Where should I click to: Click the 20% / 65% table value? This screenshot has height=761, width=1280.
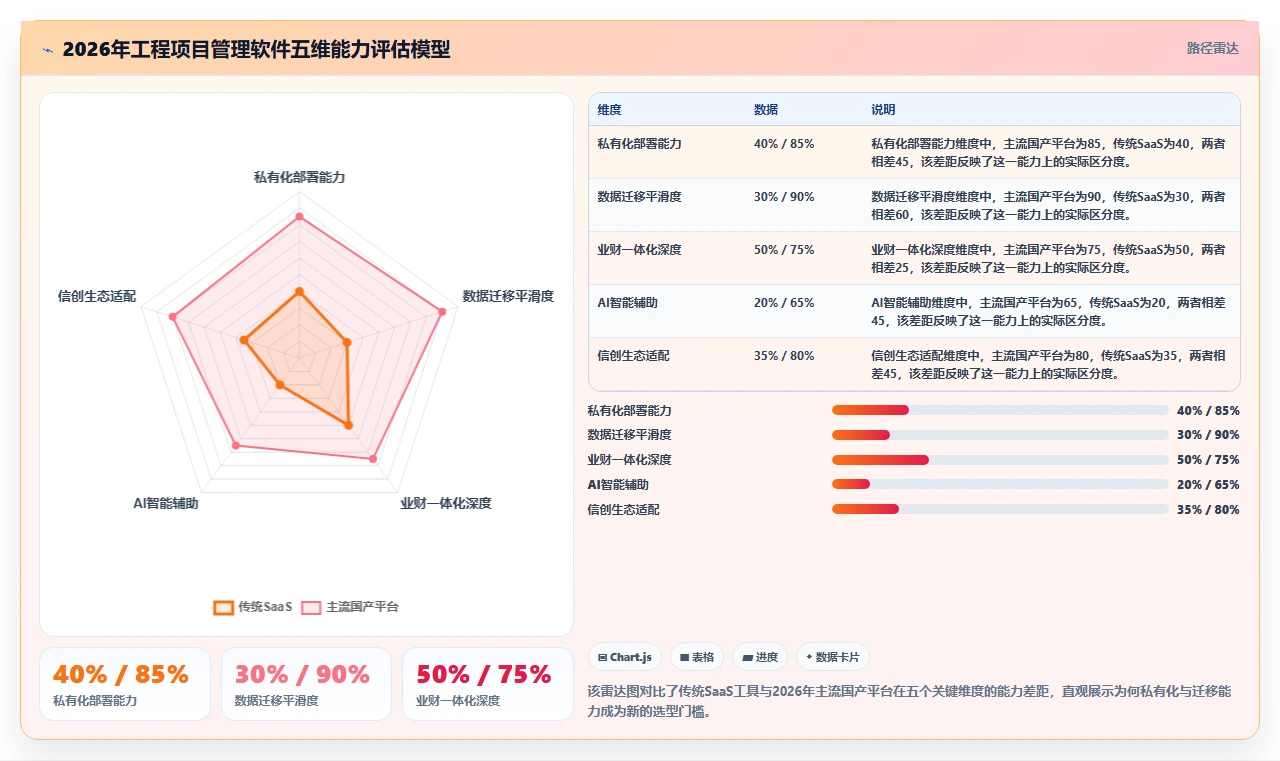pos(784,303)
